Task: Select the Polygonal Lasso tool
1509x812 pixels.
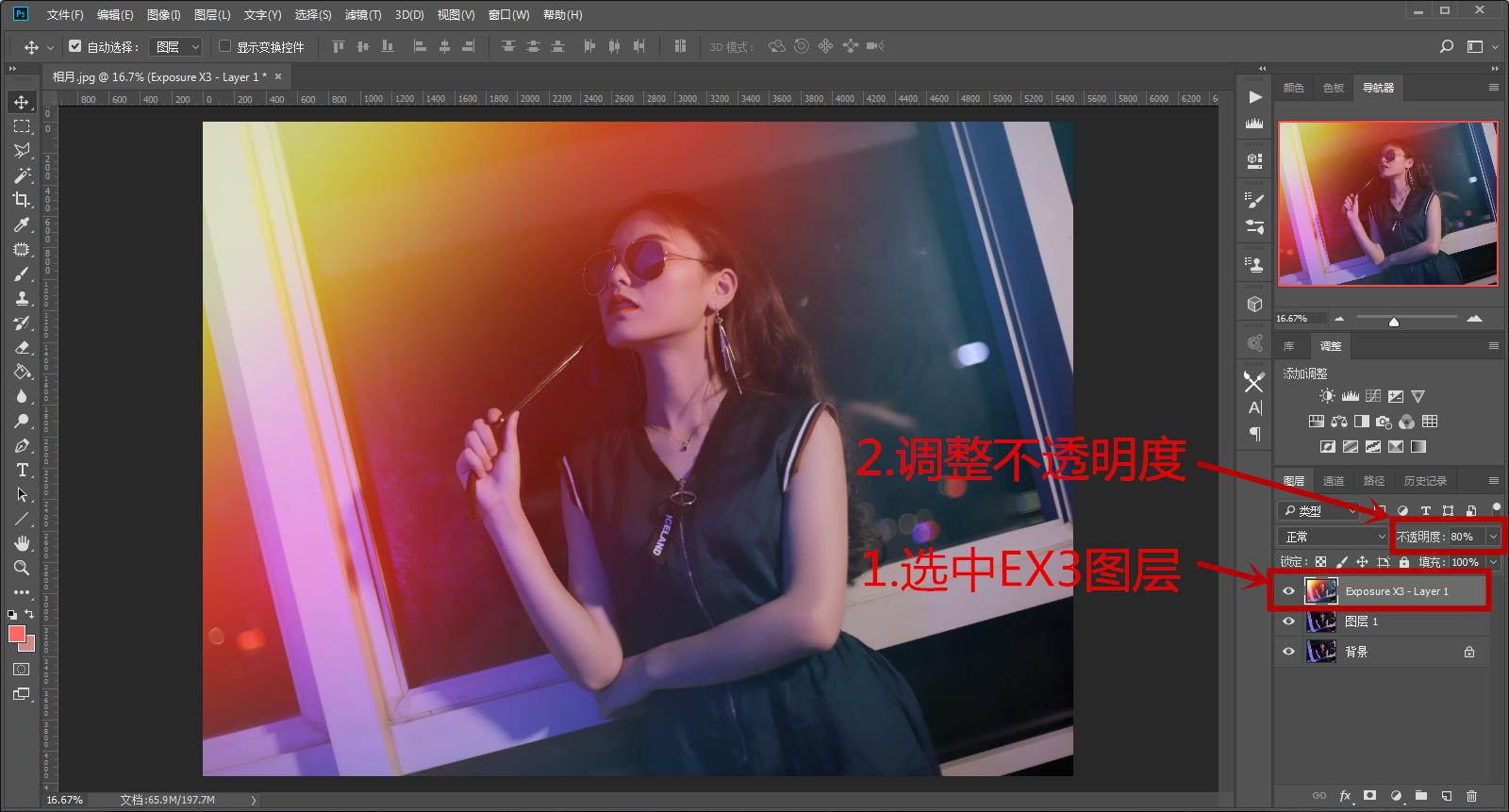Action: pyautogui.click(x=22, y=151)
